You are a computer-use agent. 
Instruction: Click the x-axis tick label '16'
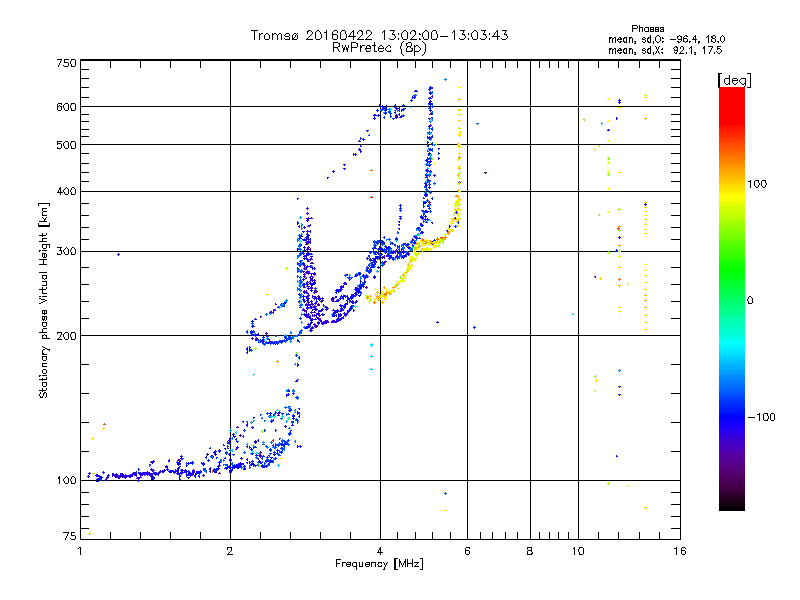[680, 551]
